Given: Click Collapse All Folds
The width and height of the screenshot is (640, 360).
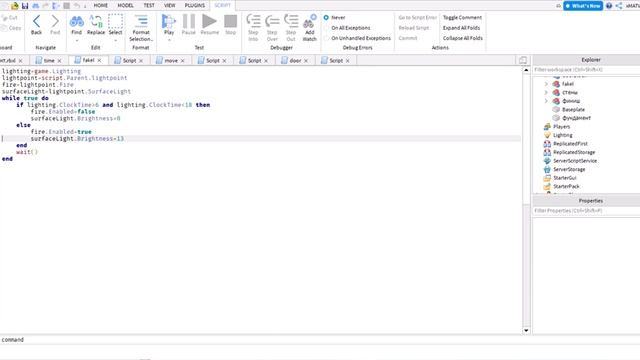Looking at the screenshot, I should click(x=462, y=38).
